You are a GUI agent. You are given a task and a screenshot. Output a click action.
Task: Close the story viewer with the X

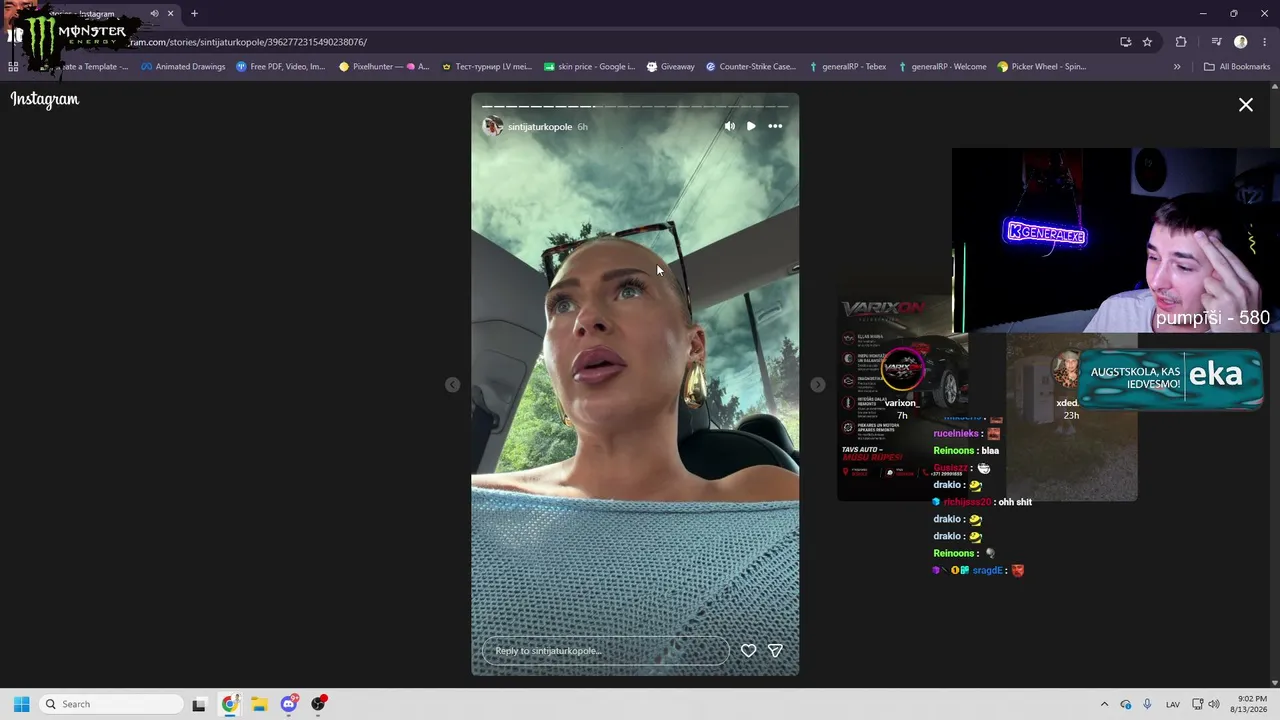coord(1246,105)
